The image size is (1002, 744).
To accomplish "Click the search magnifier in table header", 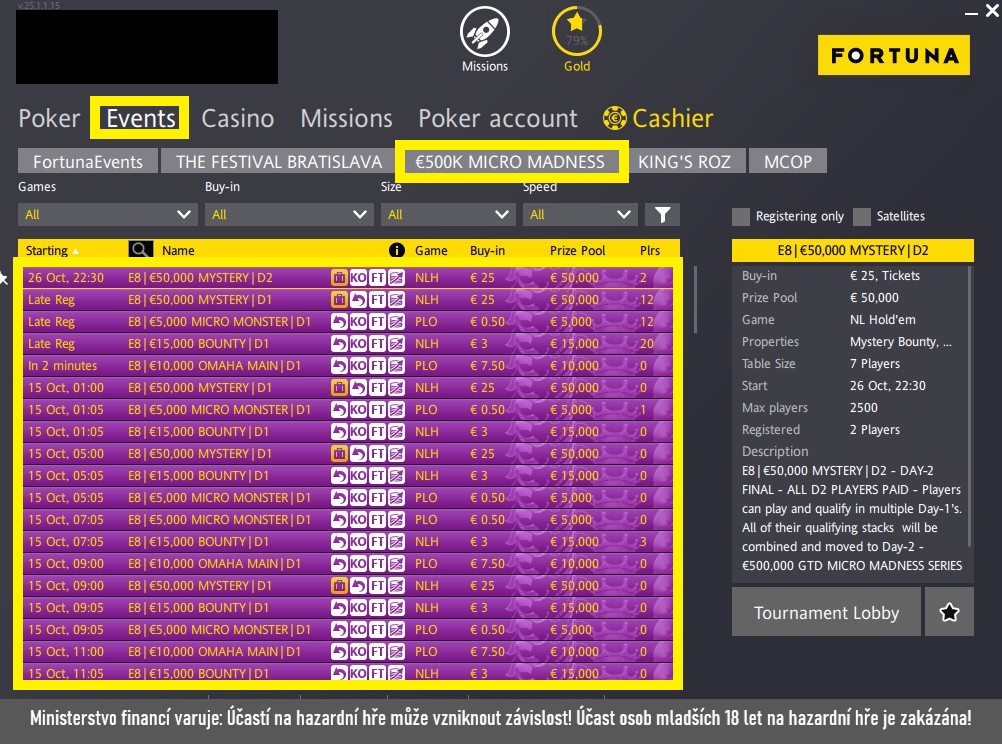I will [141, 250].
